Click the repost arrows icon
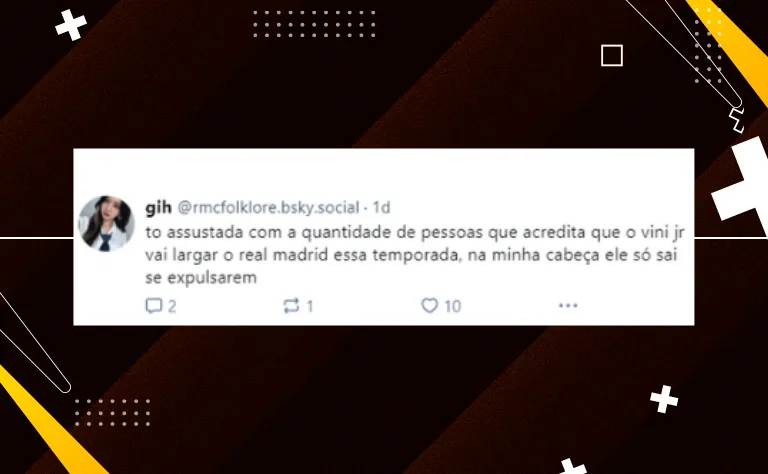Viewport: 768px width, 474px height. (291, 306)
